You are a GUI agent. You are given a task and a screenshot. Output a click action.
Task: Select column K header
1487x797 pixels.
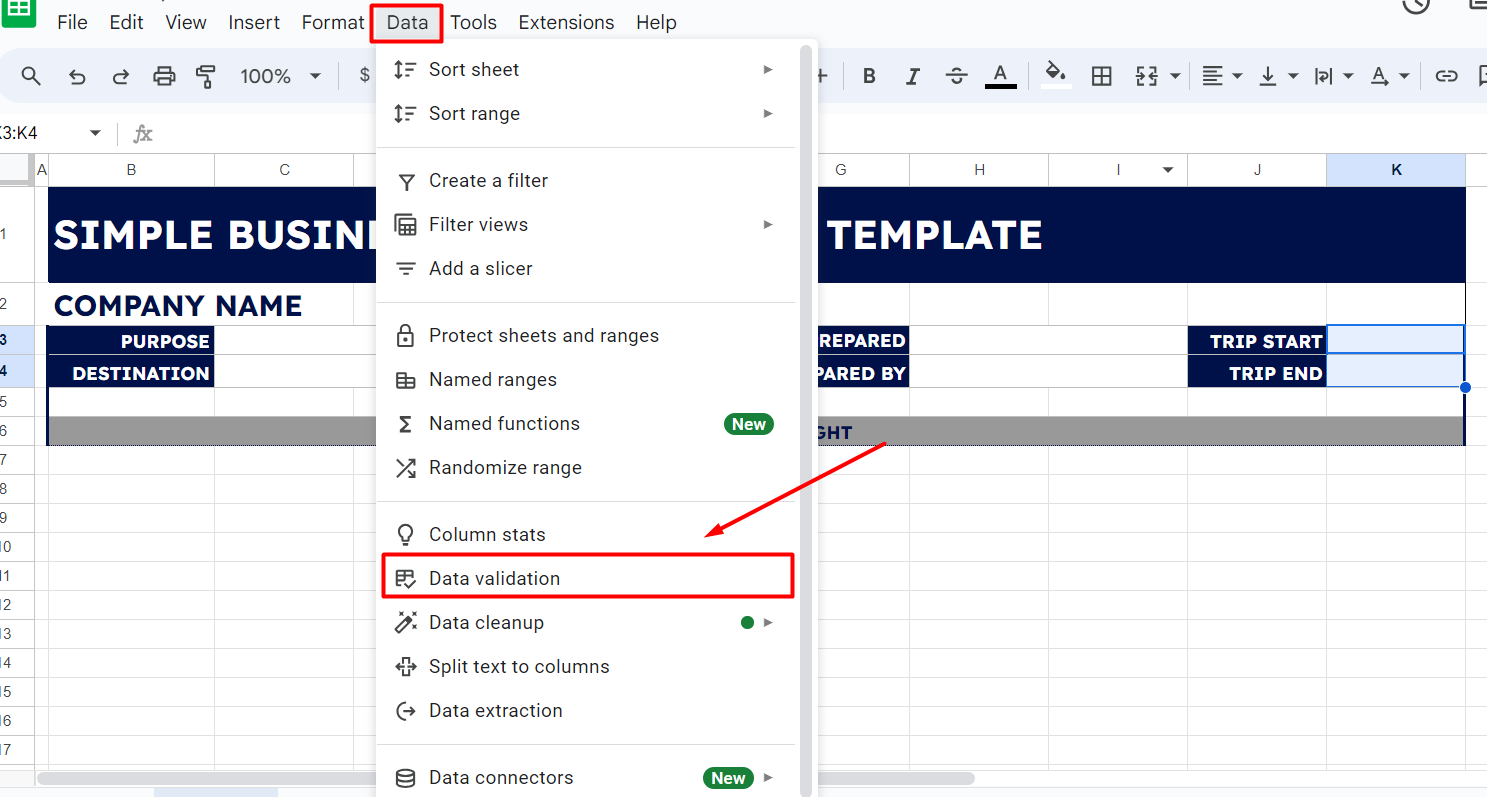[x=1396, y=170]
